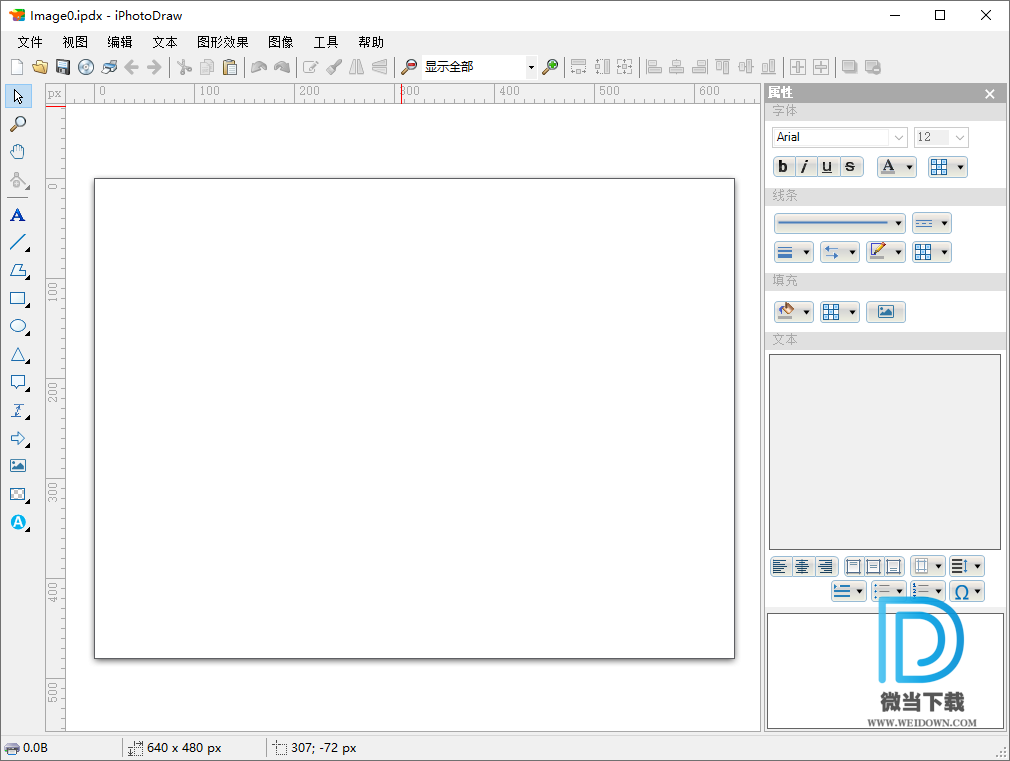Open a file with the folder icon
Image resolution: width=1010 pixels, height=761 pixels.
coord(40,67)
